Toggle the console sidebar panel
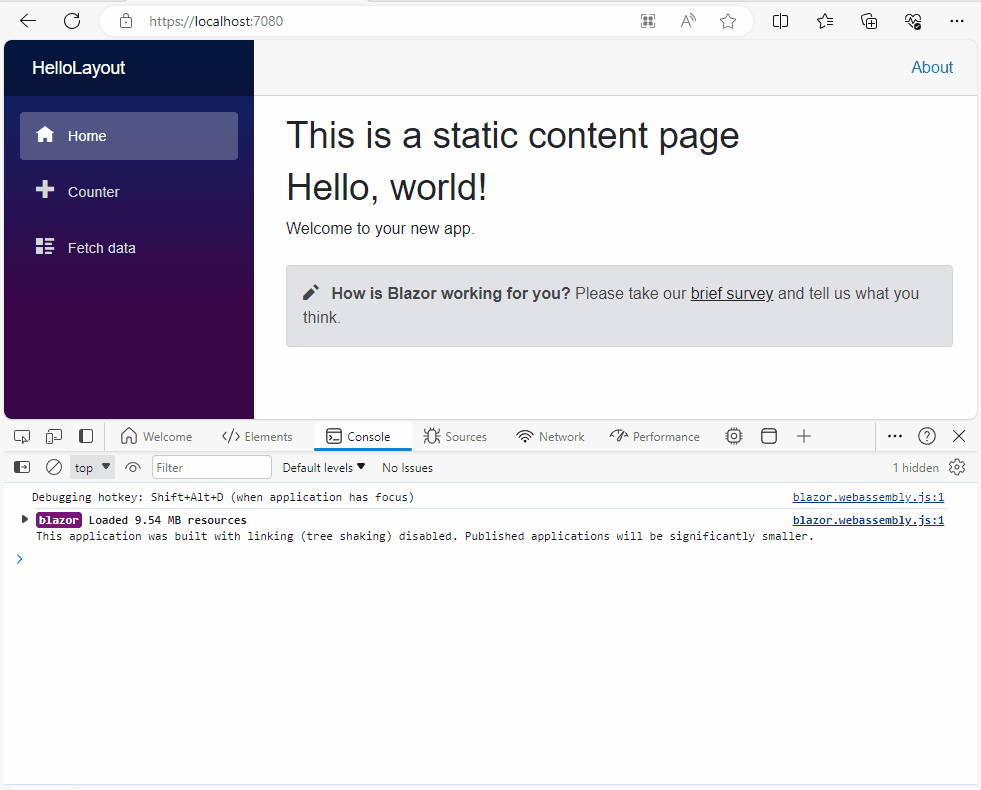Image resolution: width=981 pixels, height=790 pixels. point(22,467)
